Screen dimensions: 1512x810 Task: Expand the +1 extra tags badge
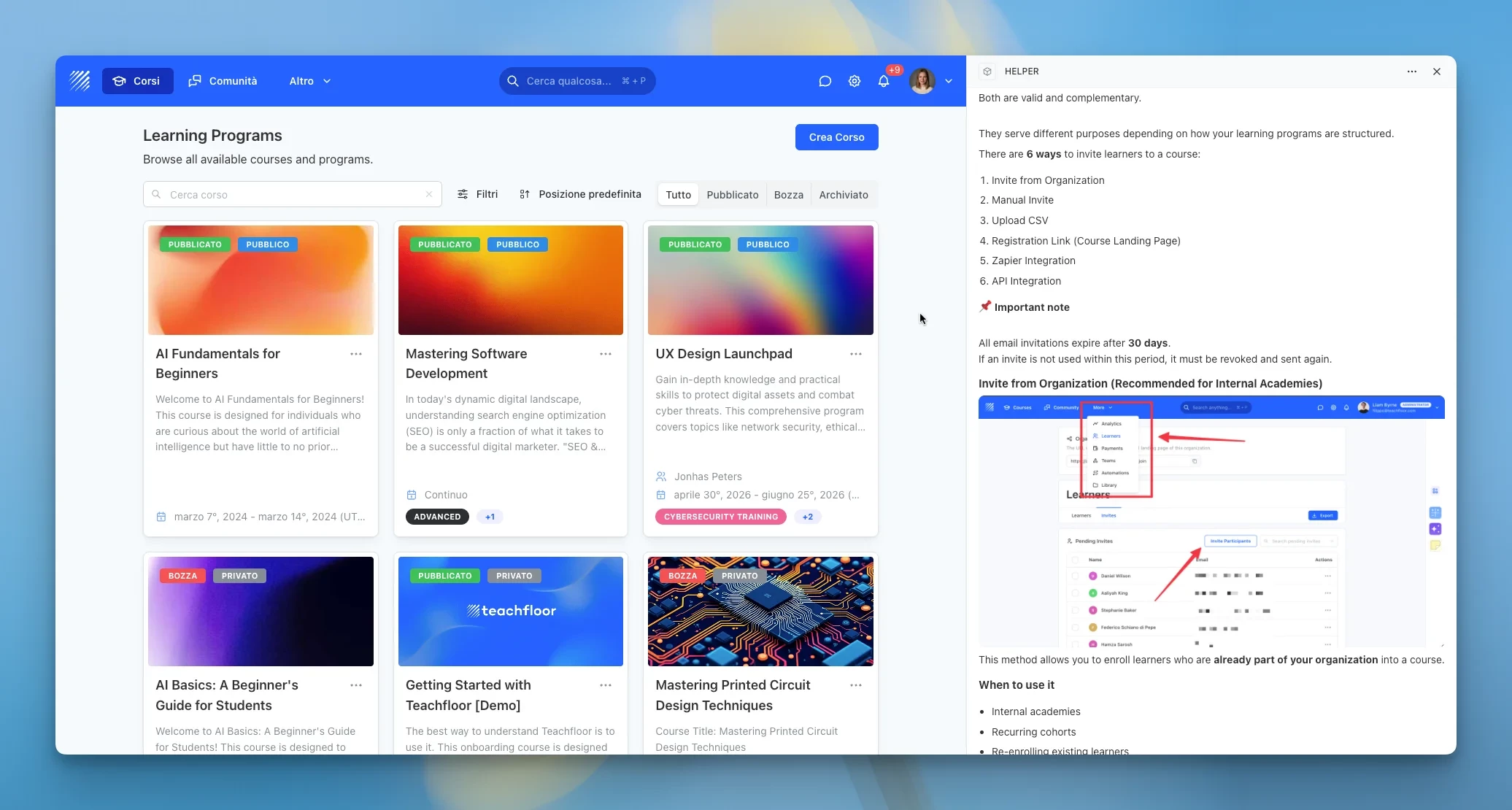[x=490, y=517]
